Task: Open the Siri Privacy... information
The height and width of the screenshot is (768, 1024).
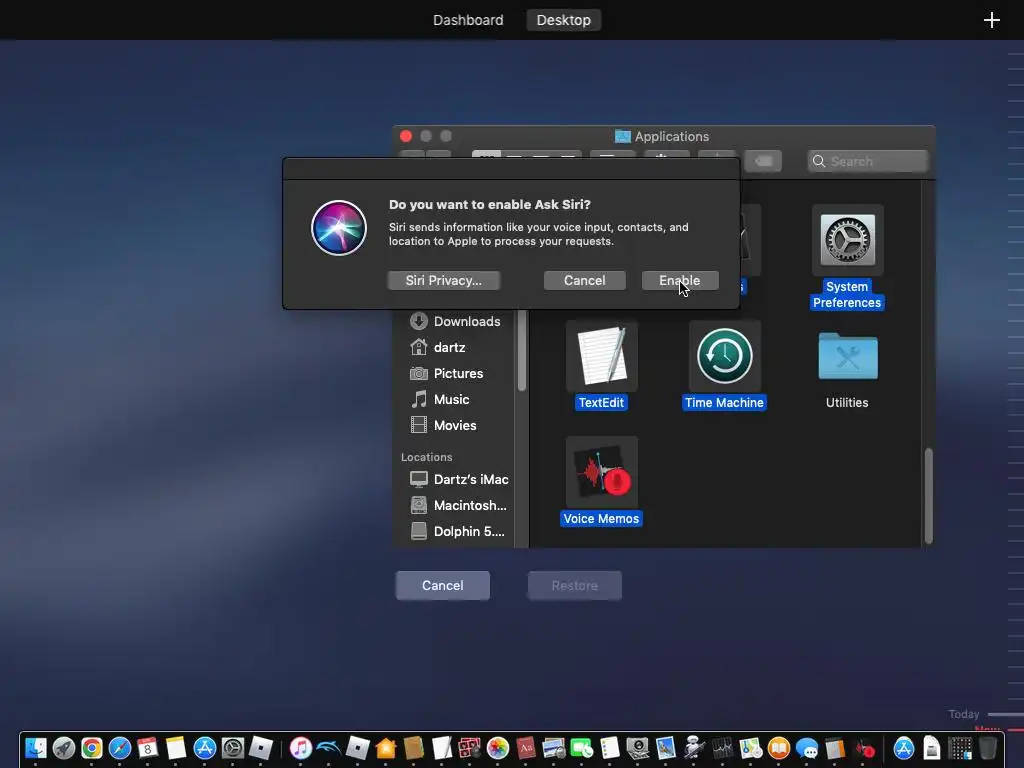Action: coord(443,280)
